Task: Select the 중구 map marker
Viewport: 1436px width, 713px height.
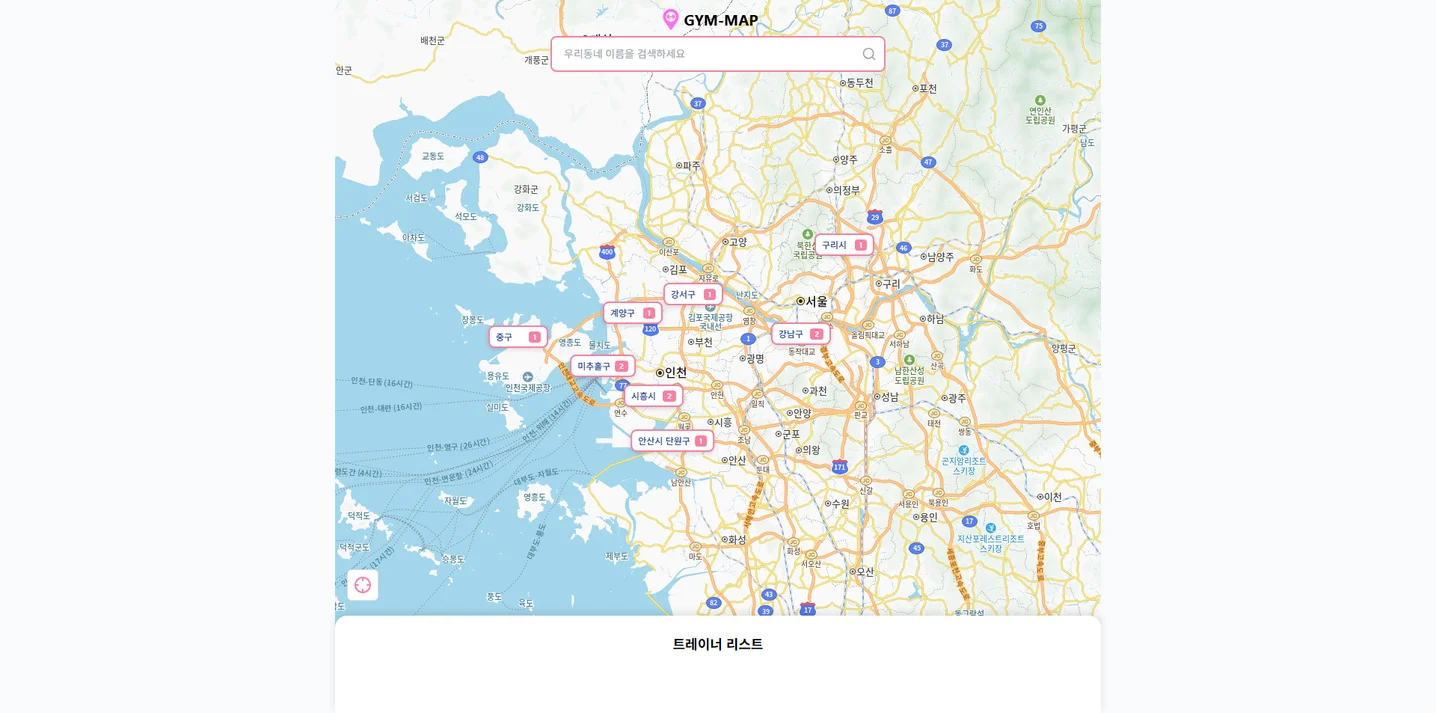Action: [x=508, y=337]
